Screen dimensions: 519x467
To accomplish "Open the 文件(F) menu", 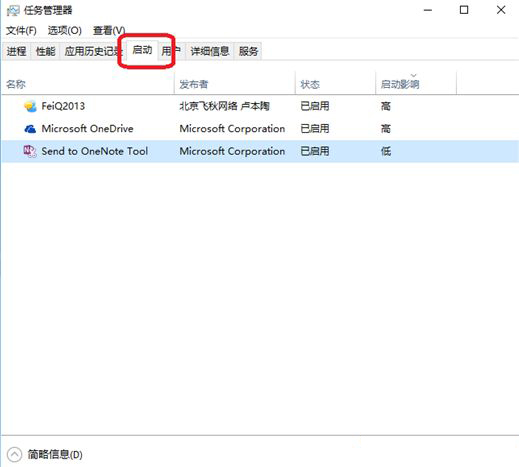I will click(x=21, y=31).
